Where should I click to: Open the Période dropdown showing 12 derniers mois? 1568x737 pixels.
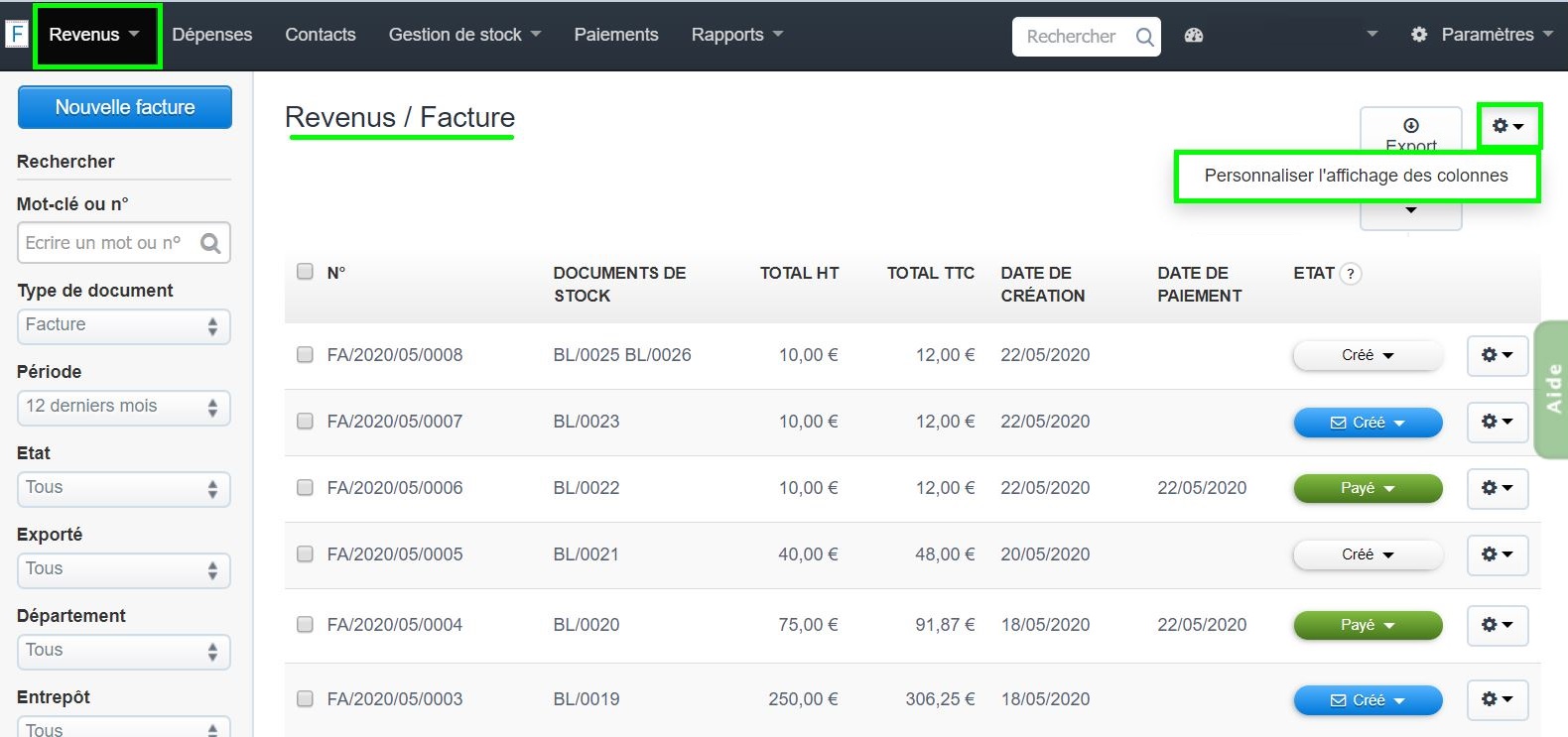[x=124, y=407]
